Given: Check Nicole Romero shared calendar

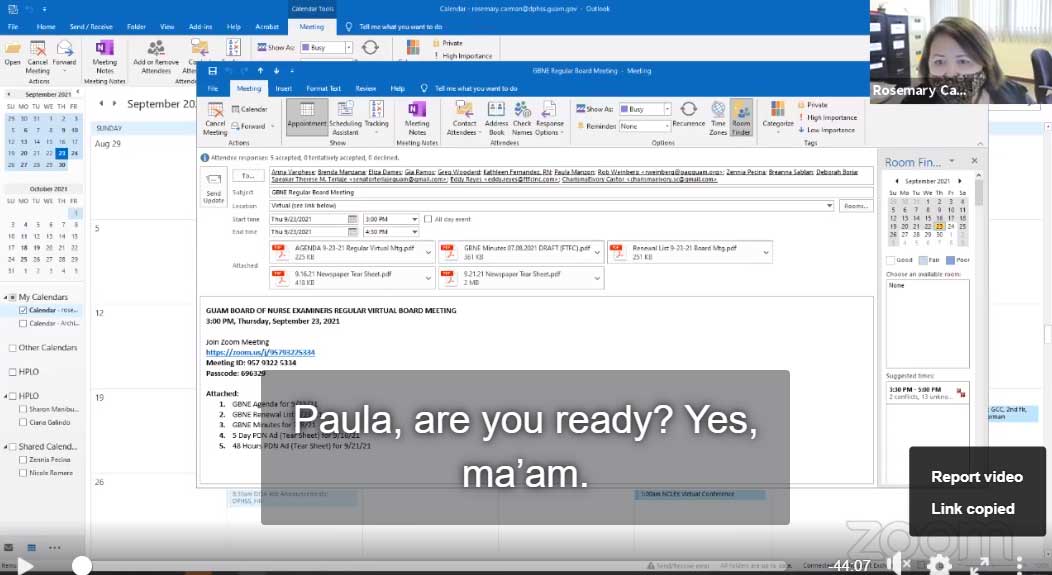Looking at the screenshot, I should coord(23,473).
